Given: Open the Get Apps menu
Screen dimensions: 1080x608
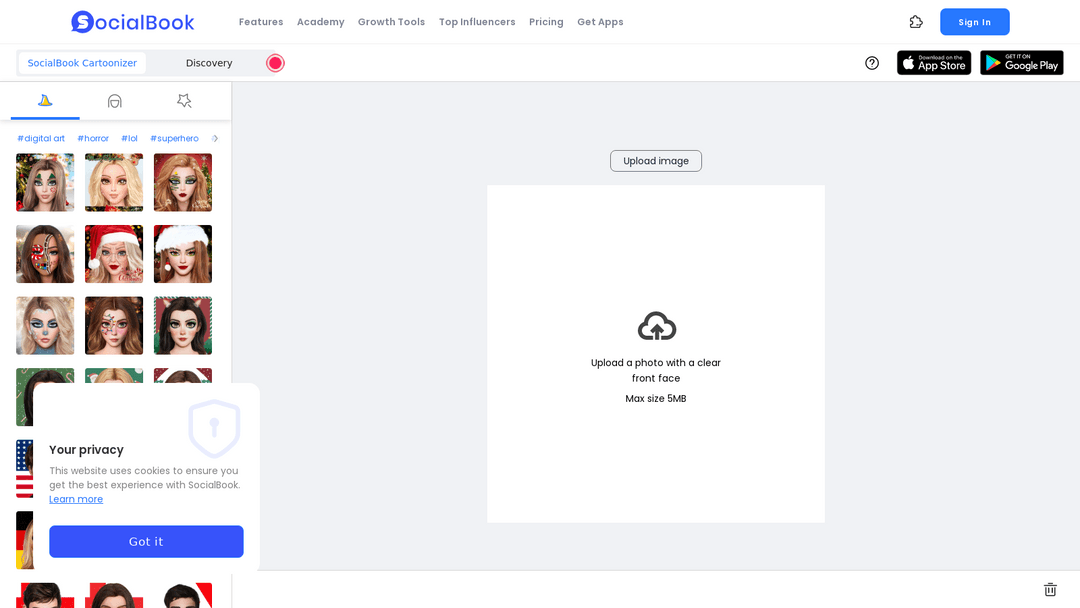Looking at the screenshot, I should click(x=600, y=22).
